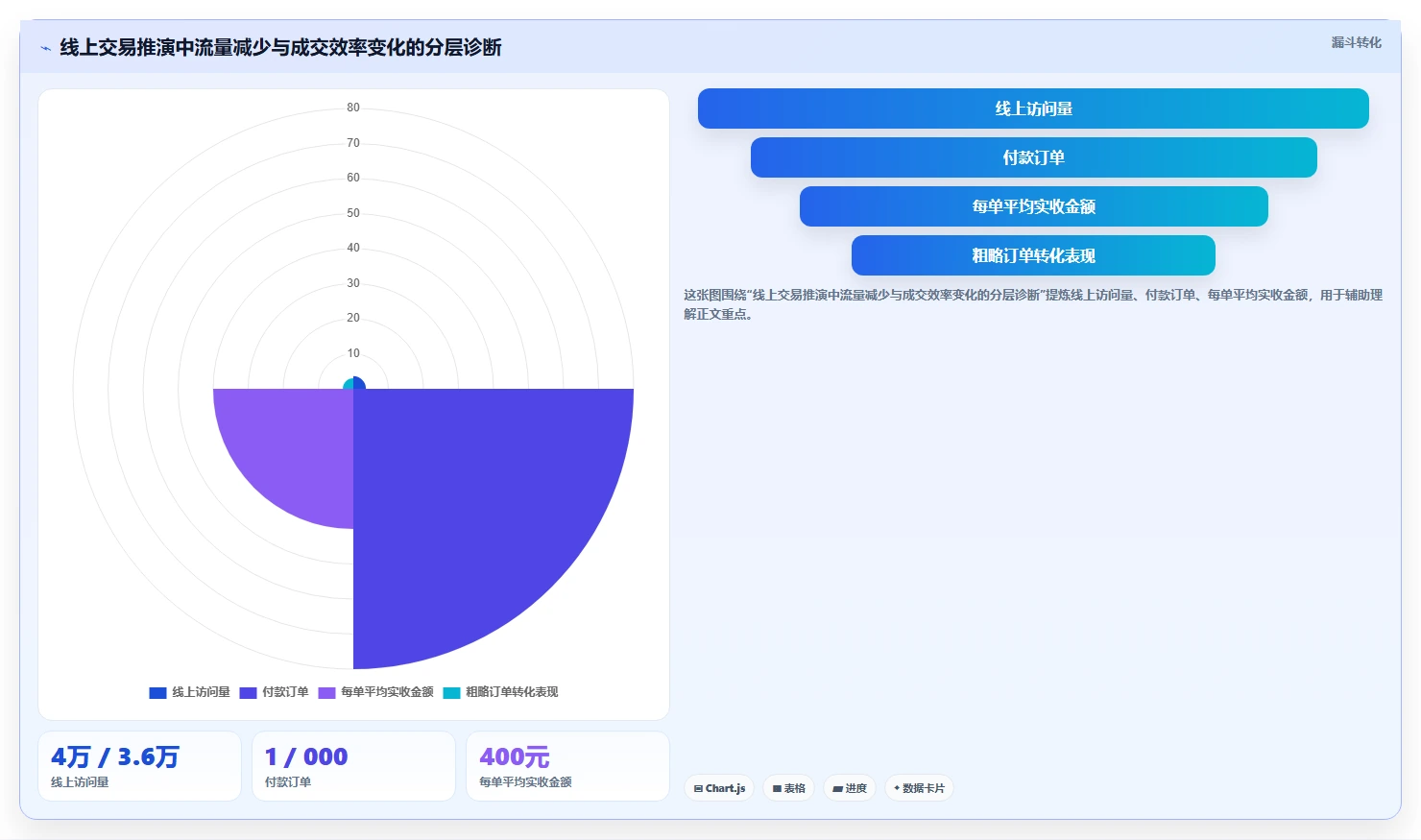Screen dimensions: 1421x840
Task: Select the 线上访问量 funnel bar
Action: 1033,108
